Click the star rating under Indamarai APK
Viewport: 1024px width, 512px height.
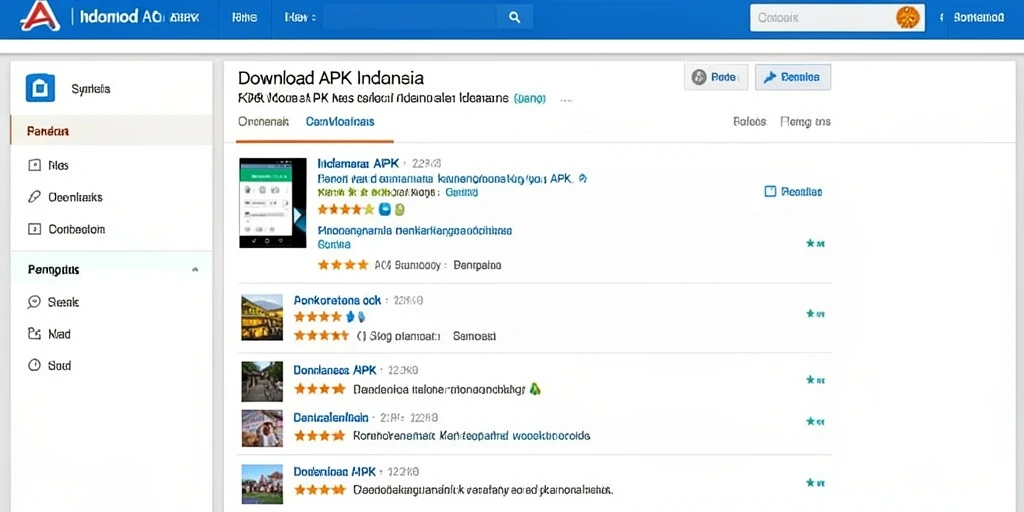click(345, 210)
